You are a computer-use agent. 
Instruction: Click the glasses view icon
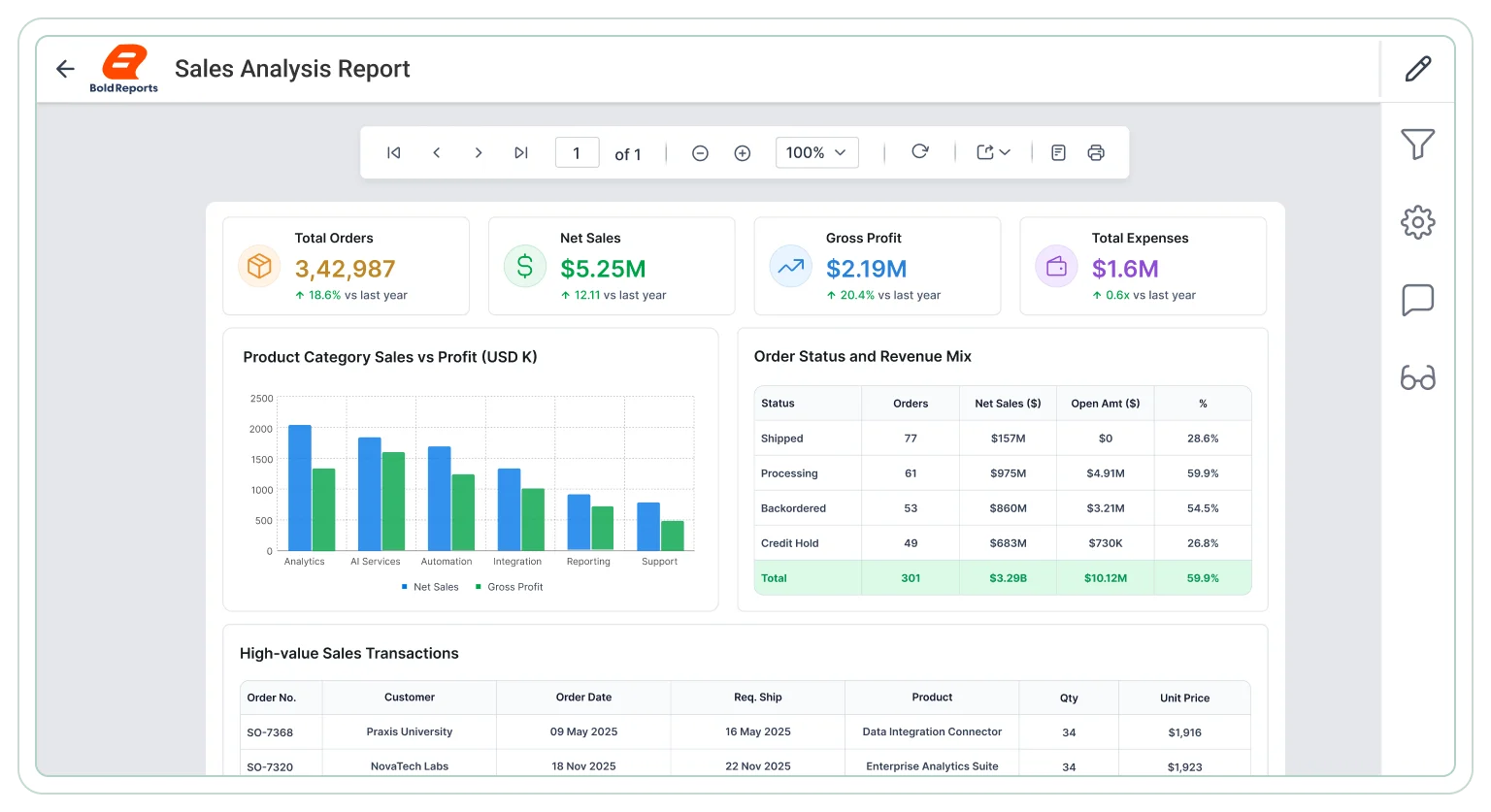1418,377
